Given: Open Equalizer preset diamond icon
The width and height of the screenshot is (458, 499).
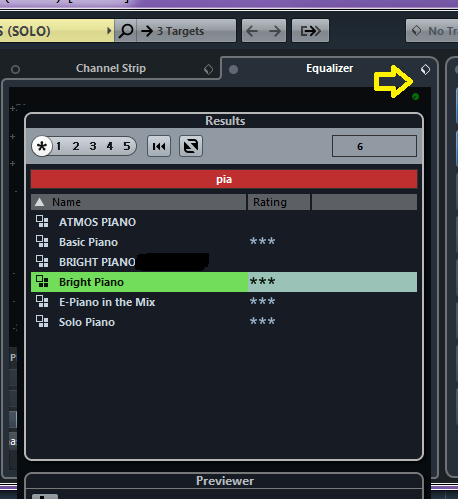Looking at the screenshot, I should coord(425,69).
